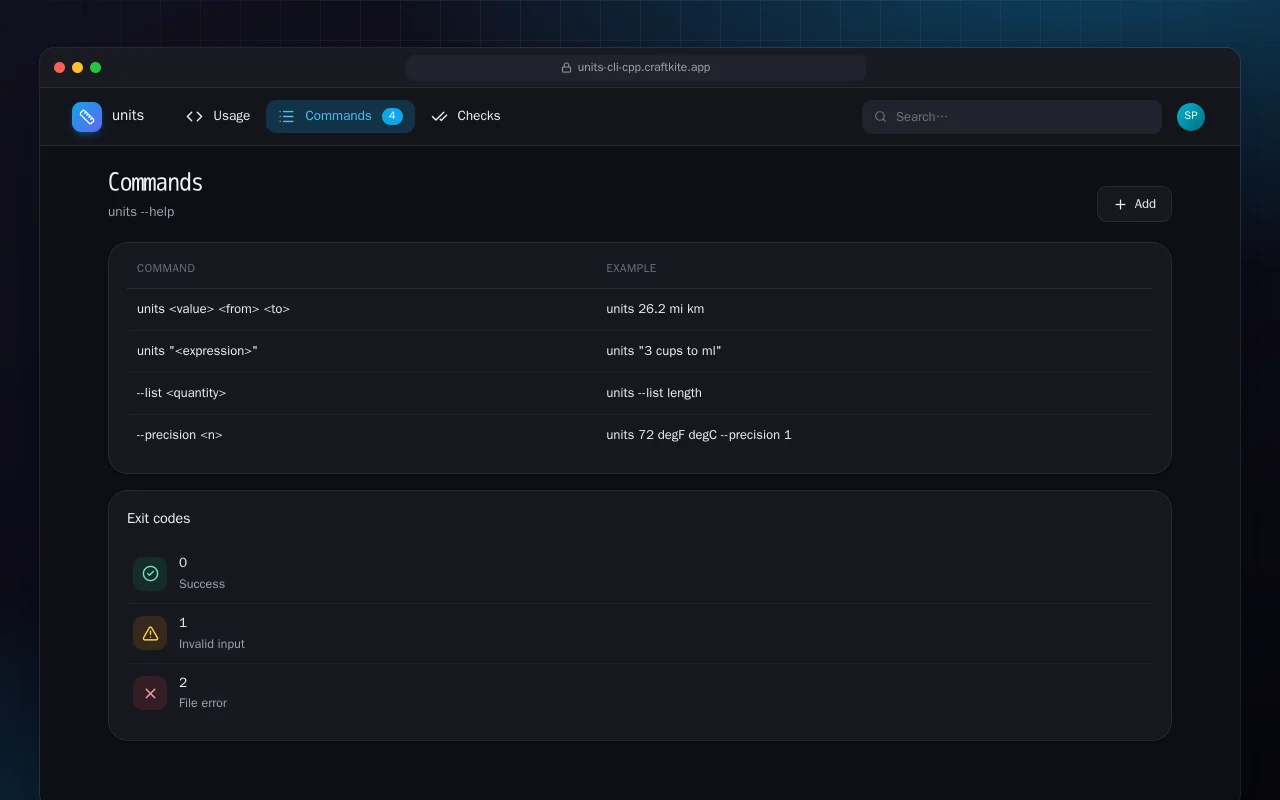Screen dimensions: 1280x800
Task: Select the Commands tab
Action: 340,116
